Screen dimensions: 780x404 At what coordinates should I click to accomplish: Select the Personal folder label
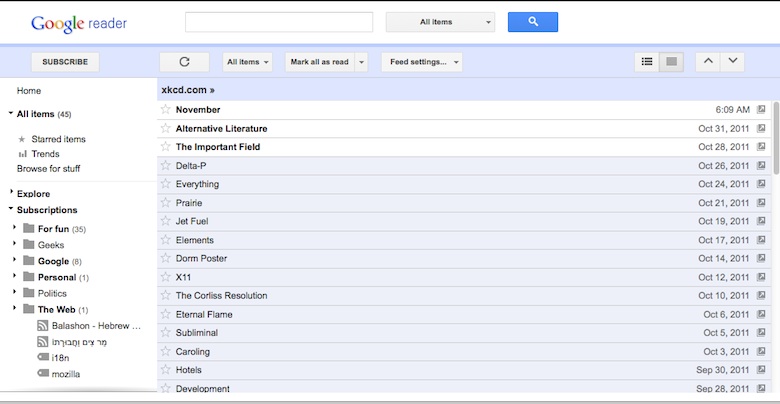(57, 277)
